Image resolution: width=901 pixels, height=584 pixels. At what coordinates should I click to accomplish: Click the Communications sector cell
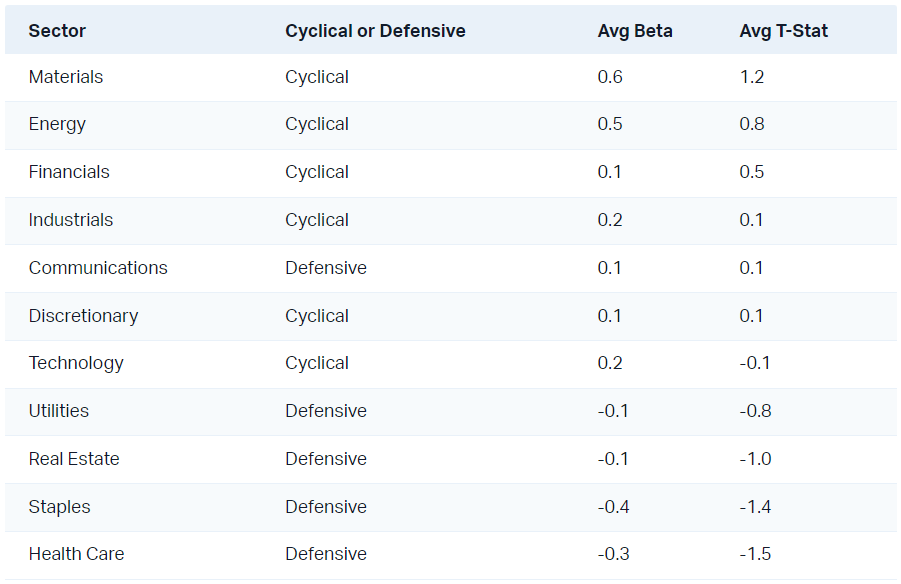[98, 268]
